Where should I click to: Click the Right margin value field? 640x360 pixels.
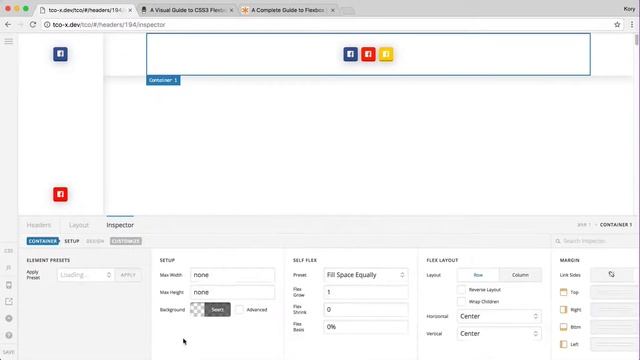(x=614, y=309)
